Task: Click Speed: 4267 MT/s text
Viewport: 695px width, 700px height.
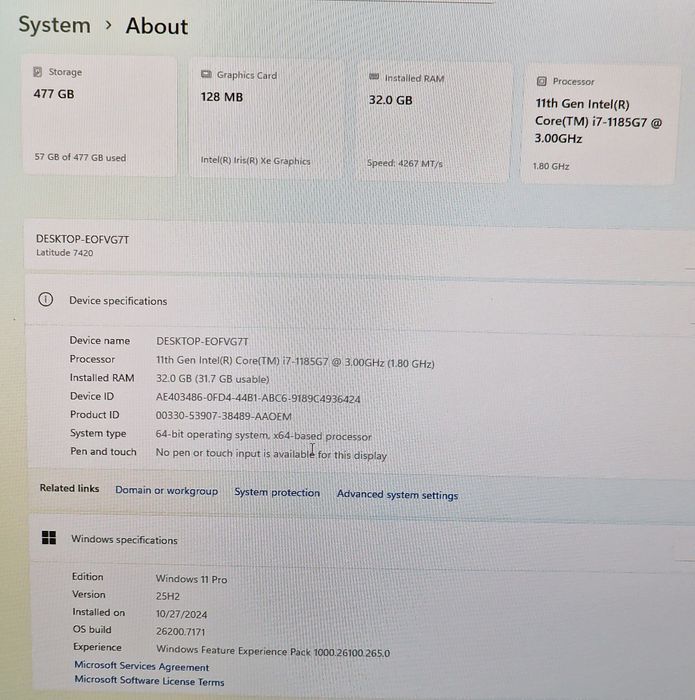Action: click(405, 163)
